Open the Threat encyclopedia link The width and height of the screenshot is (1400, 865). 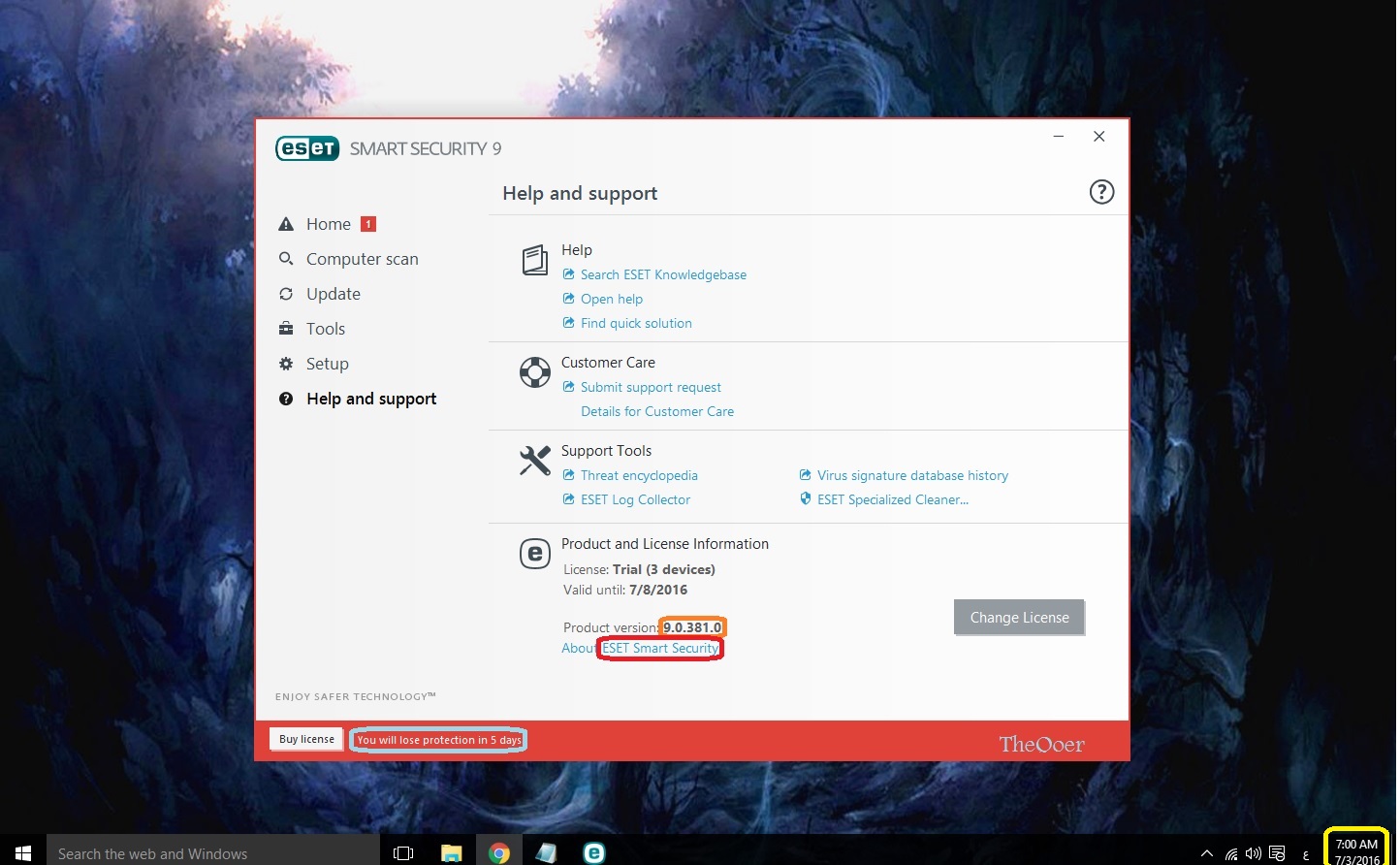639,475
